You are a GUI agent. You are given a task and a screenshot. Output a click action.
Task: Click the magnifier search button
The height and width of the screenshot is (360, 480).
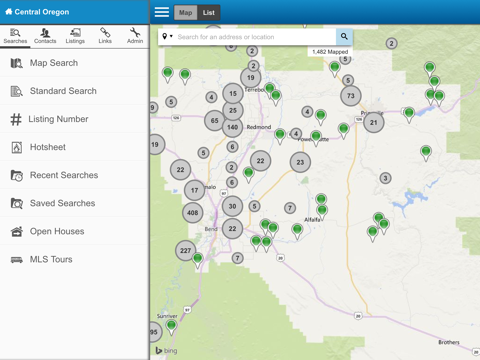click(344, 37)
